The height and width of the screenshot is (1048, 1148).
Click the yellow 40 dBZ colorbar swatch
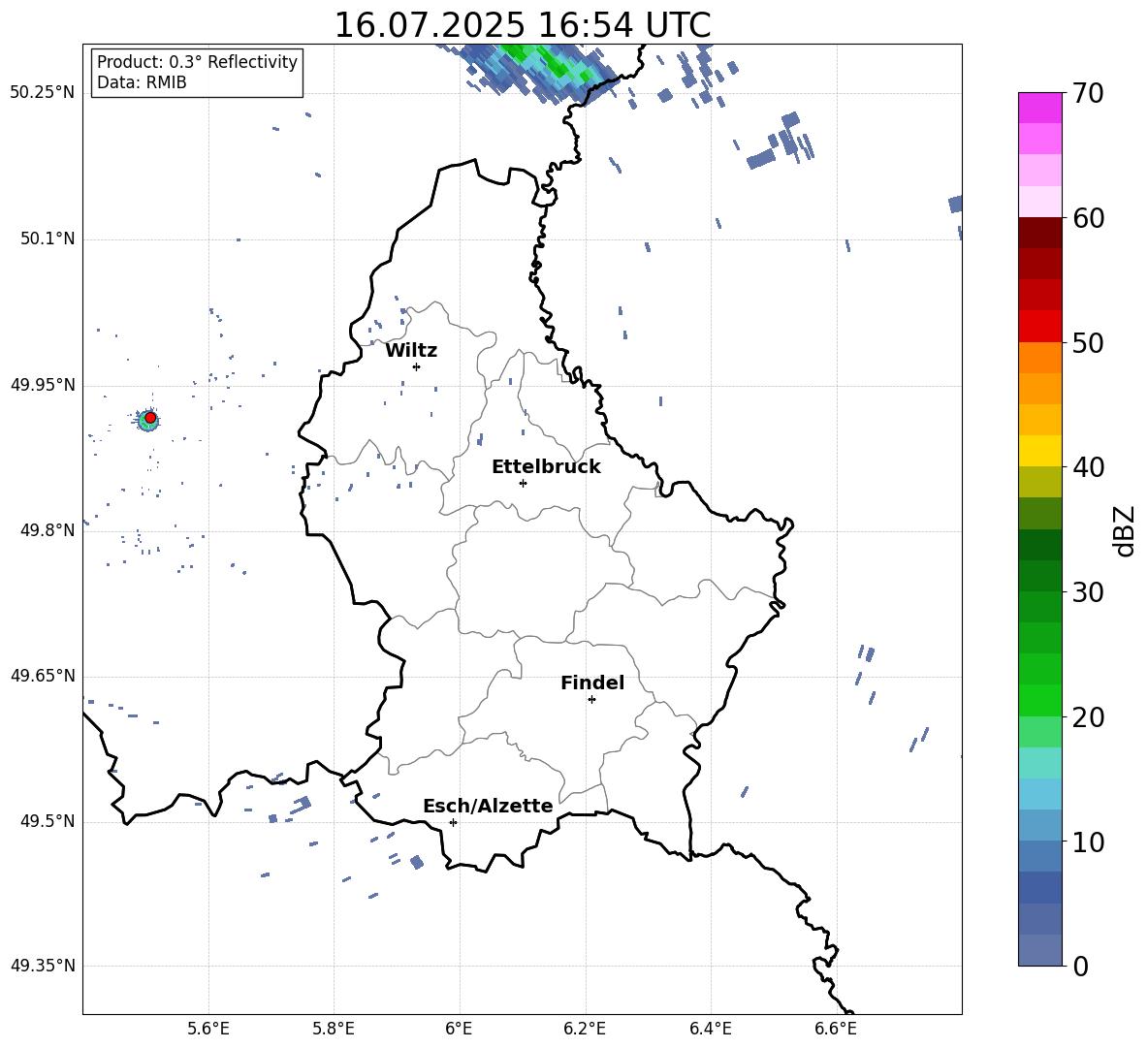click(x=1039, y=451)
